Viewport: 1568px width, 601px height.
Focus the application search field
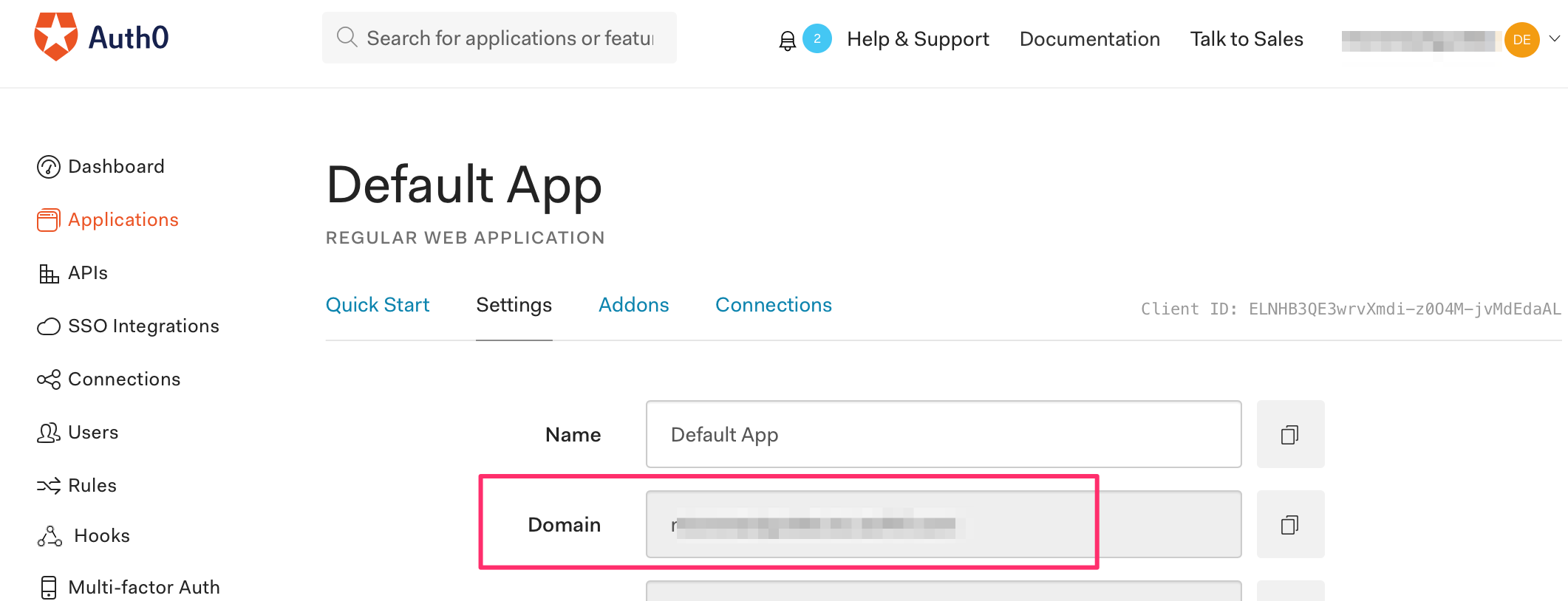point(500,38)
